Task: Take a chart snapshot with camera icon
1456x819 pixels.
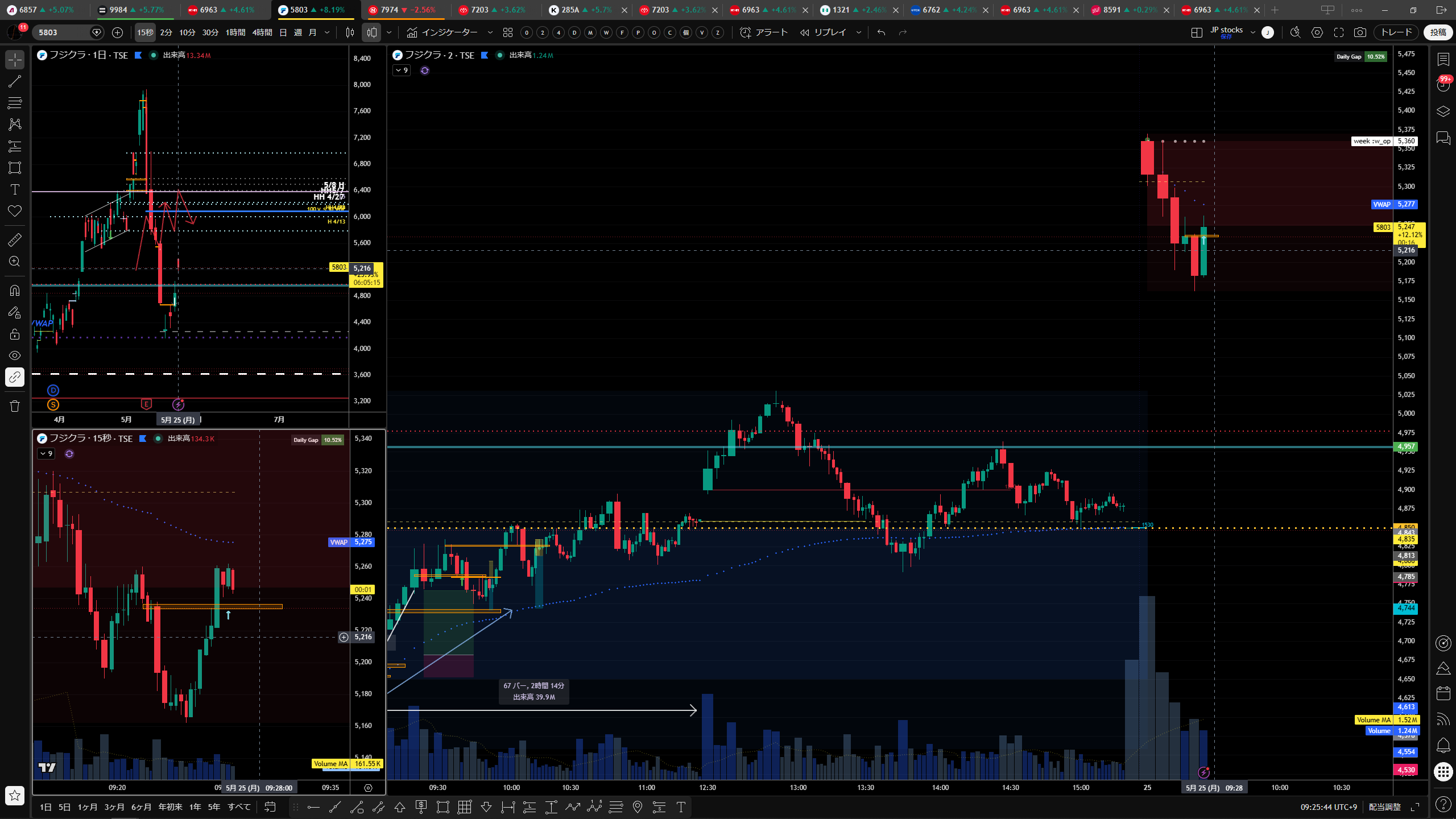Action: point(1360,32)
